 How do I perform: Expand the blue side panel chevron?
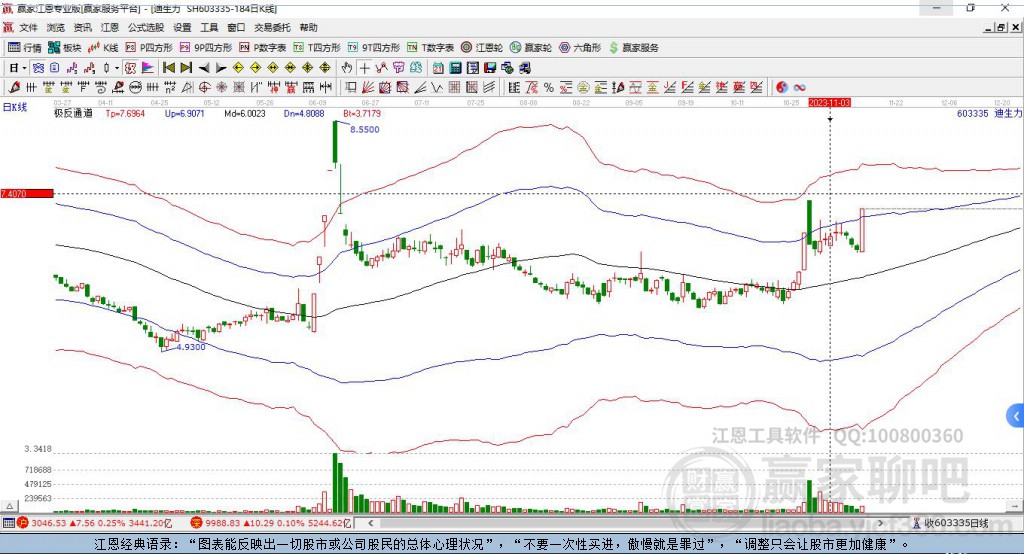pos(1016,416)
